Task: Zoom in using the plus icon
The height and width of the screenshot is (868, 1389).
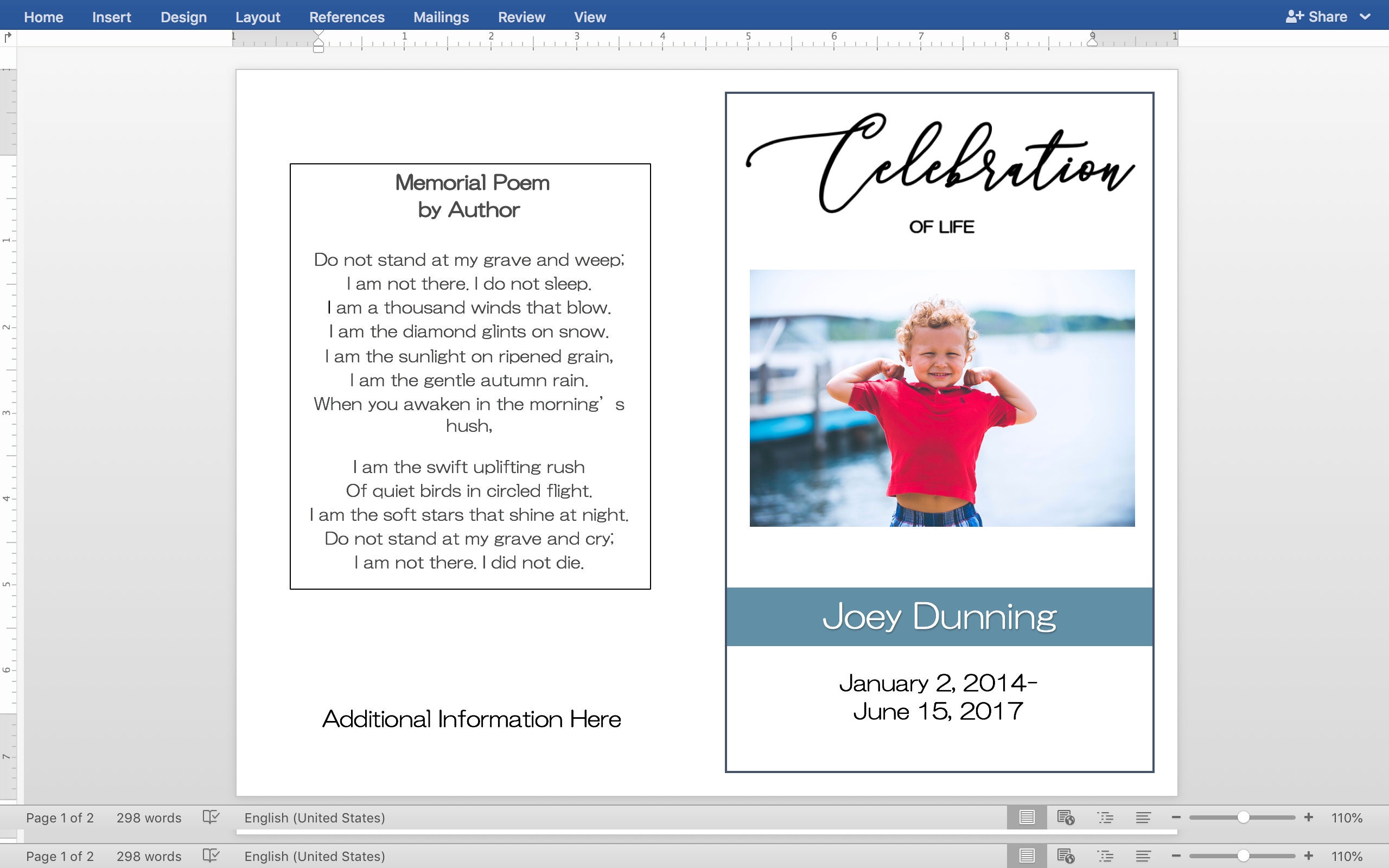Action: pyautogui.click(x=1309, y=818)
